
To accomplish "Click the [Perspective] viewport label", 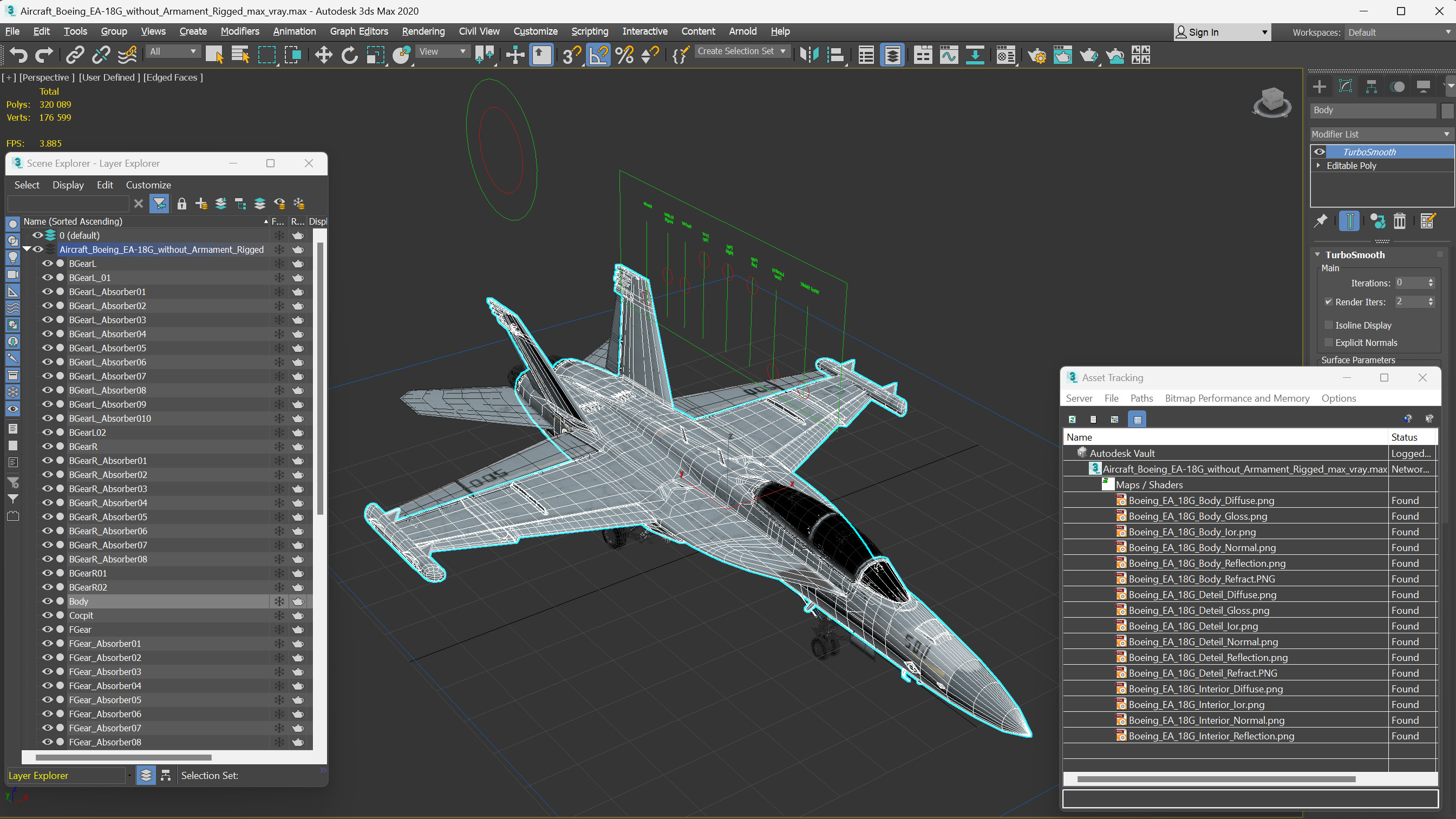I will tap(47, 77).
